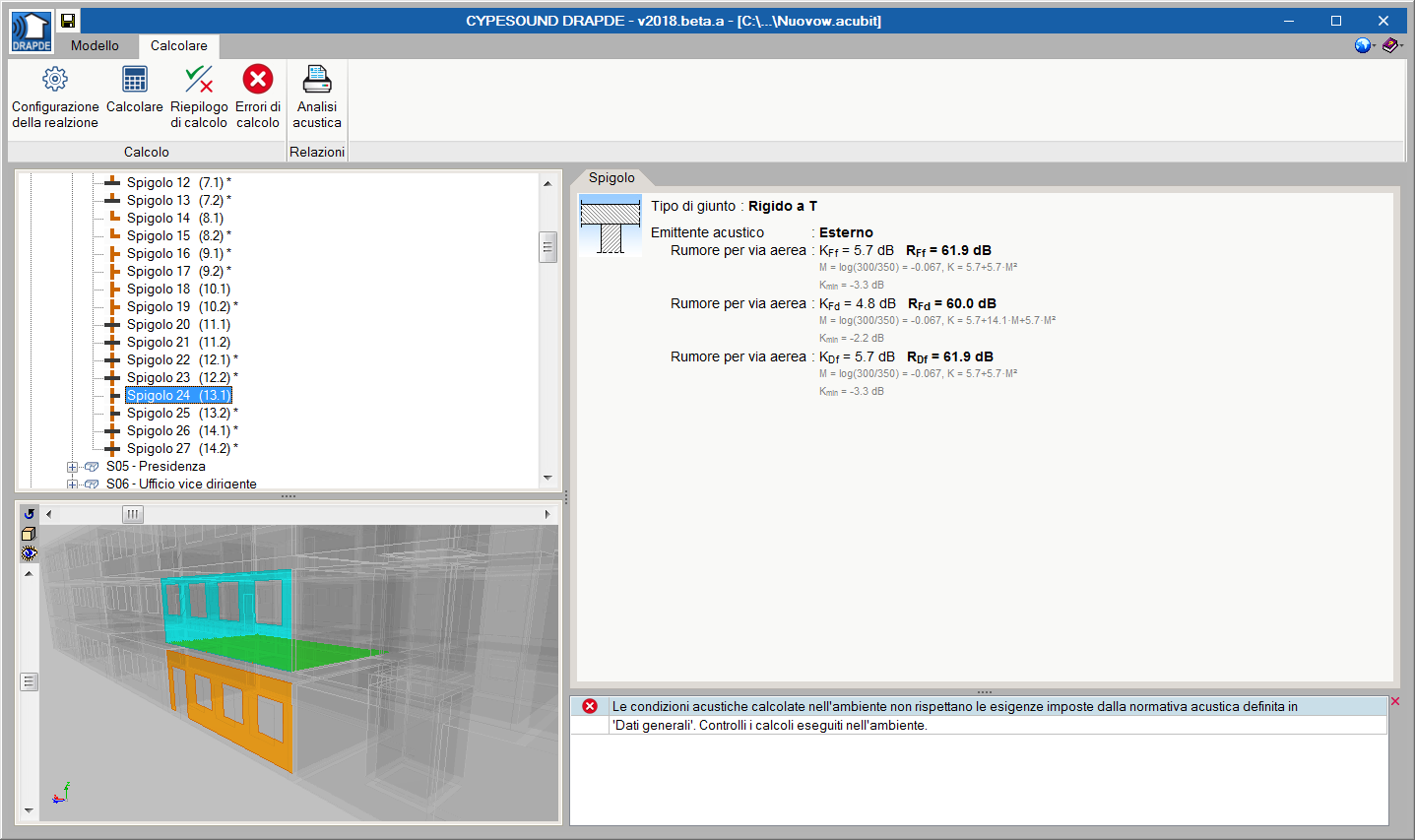1415x840 pixels.
Task: Open the help book dropdown arrow
Action: (1401, 46)
